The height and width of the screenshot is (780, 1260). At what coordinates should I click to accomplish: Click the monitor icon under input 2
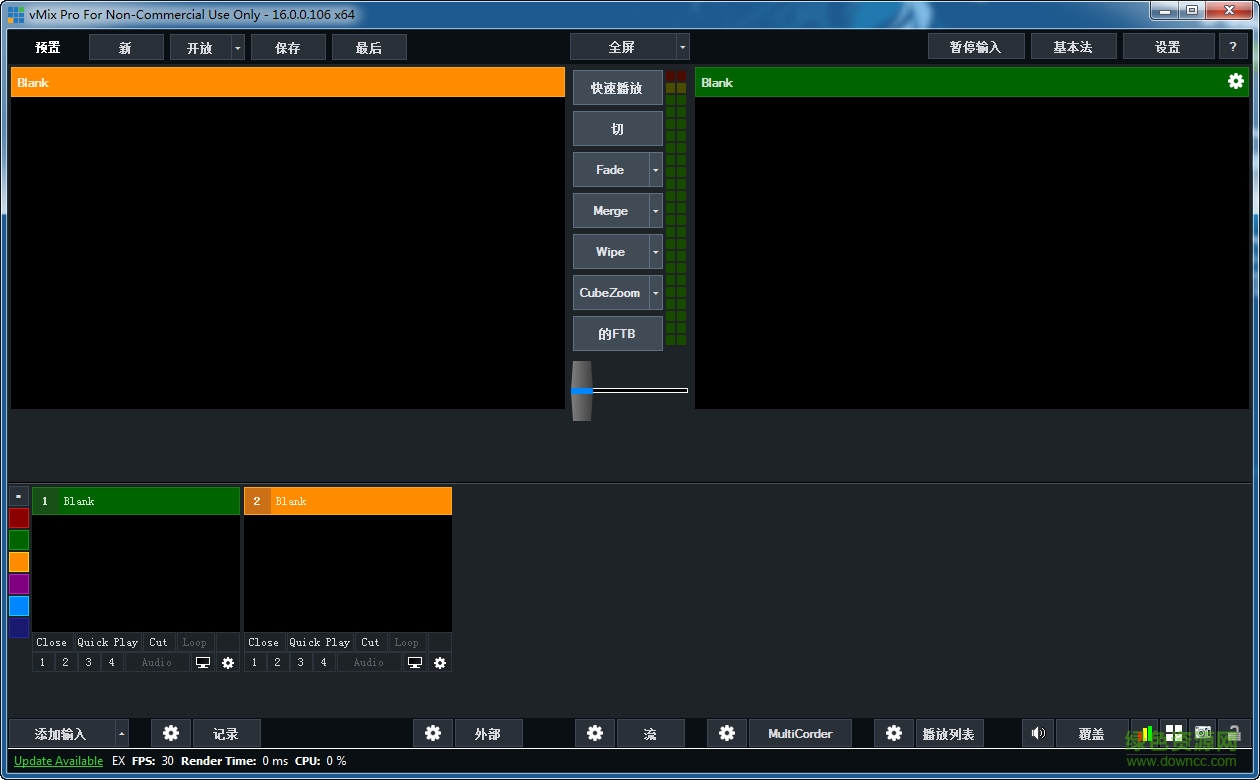[x=415, y=662]
